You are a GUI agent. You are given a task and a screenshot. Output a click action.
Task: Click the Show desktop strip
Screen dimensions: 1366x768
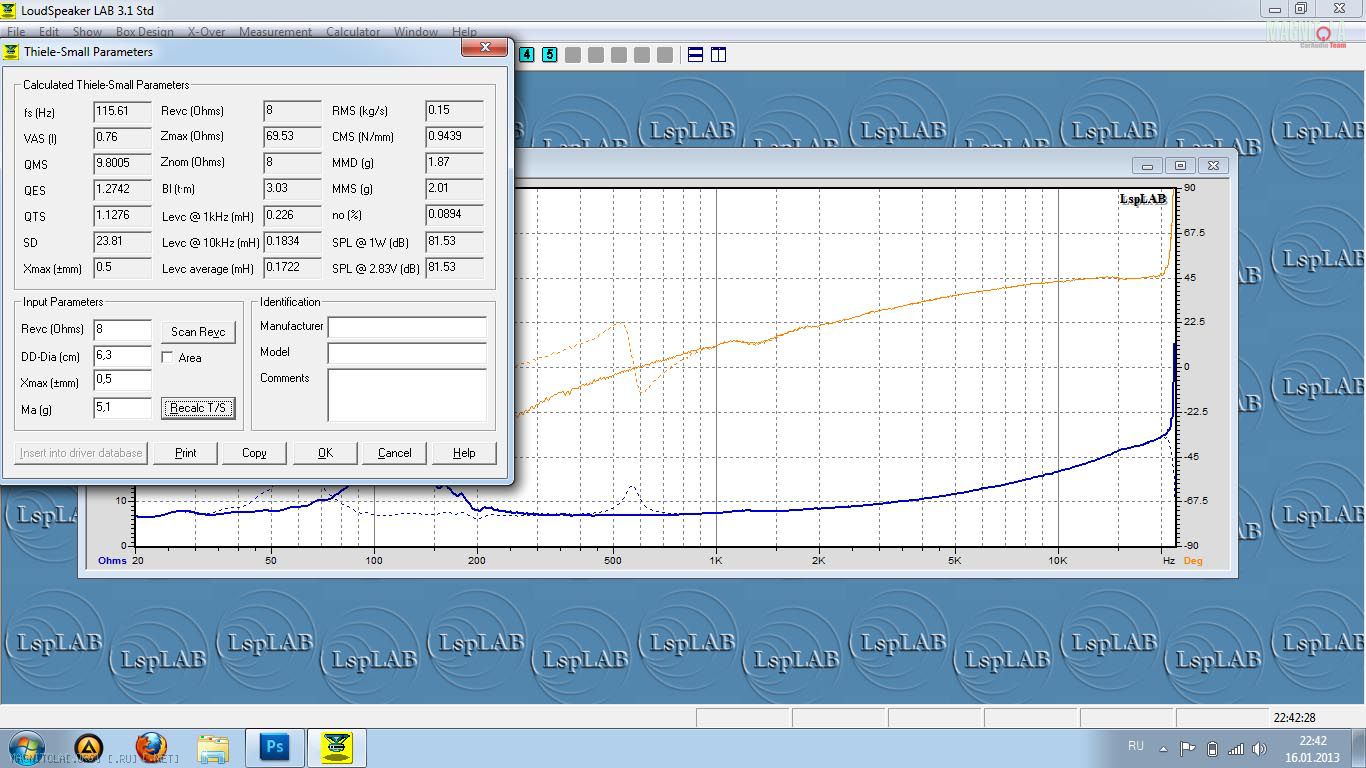pos(1359,748)
